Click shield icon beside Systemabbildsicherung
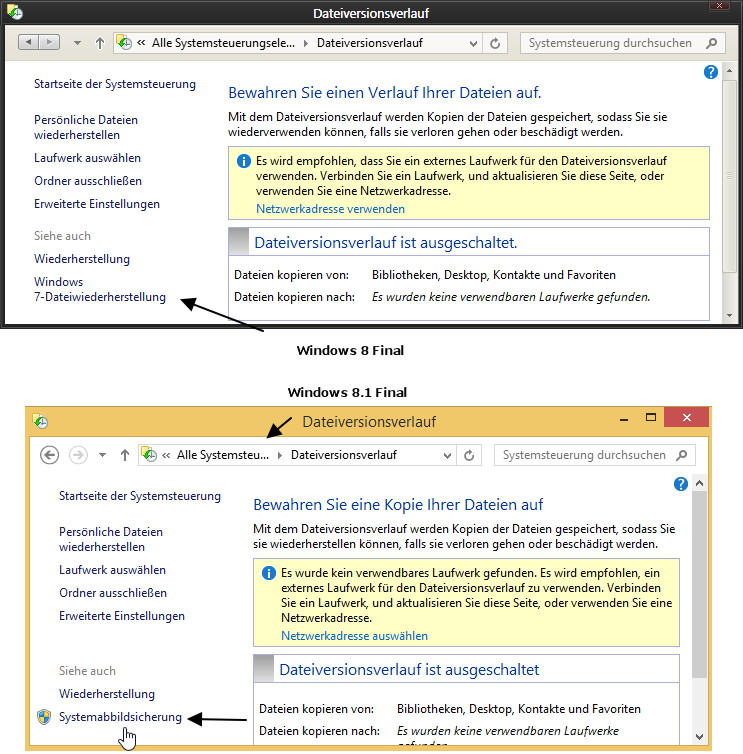The height and width of the screenshot is (754, 743). 44,717
